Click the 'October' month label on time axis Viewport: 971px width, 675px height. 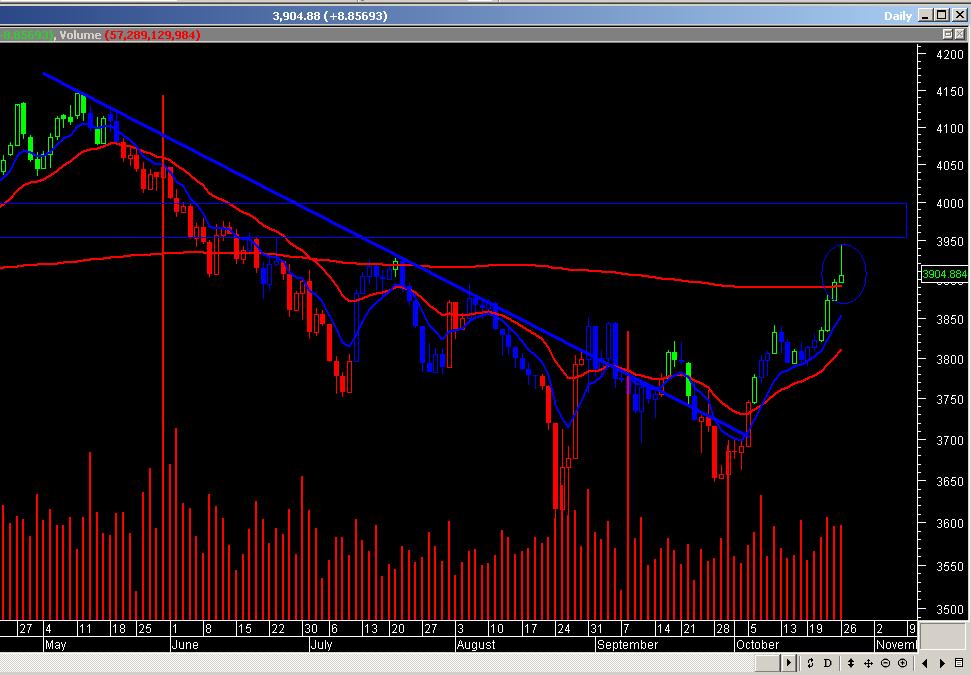tap(757, 645)
